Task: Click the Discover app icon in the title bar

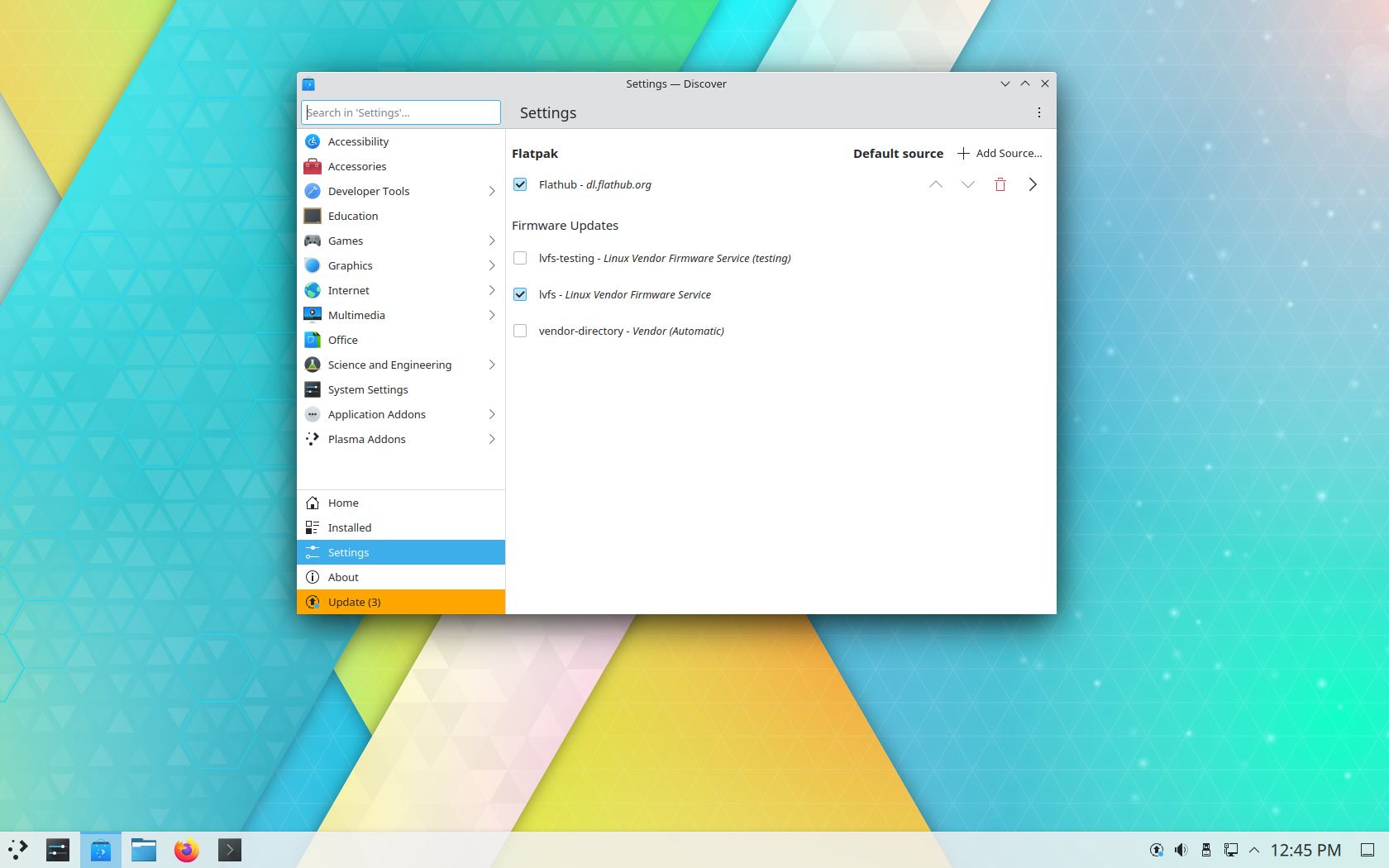Action: click(x=308, y=84)
